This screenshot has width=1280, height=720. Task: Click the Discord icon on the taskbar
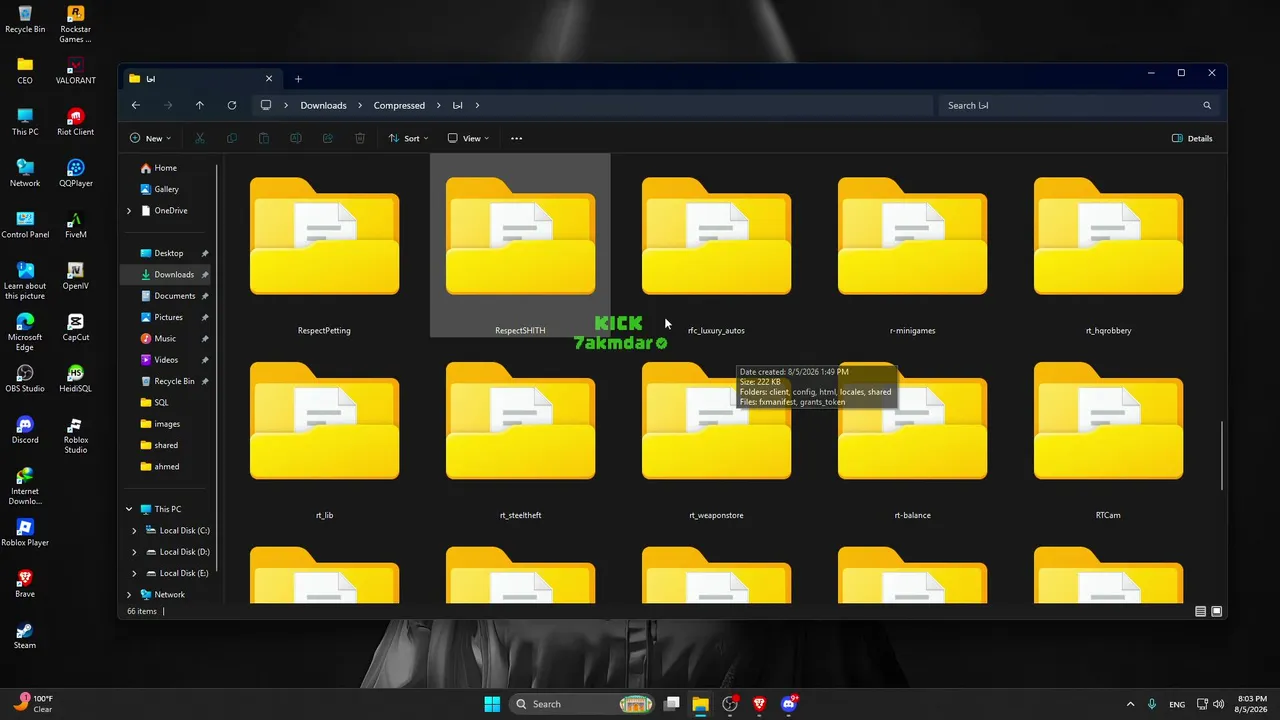tap(788, 704)
